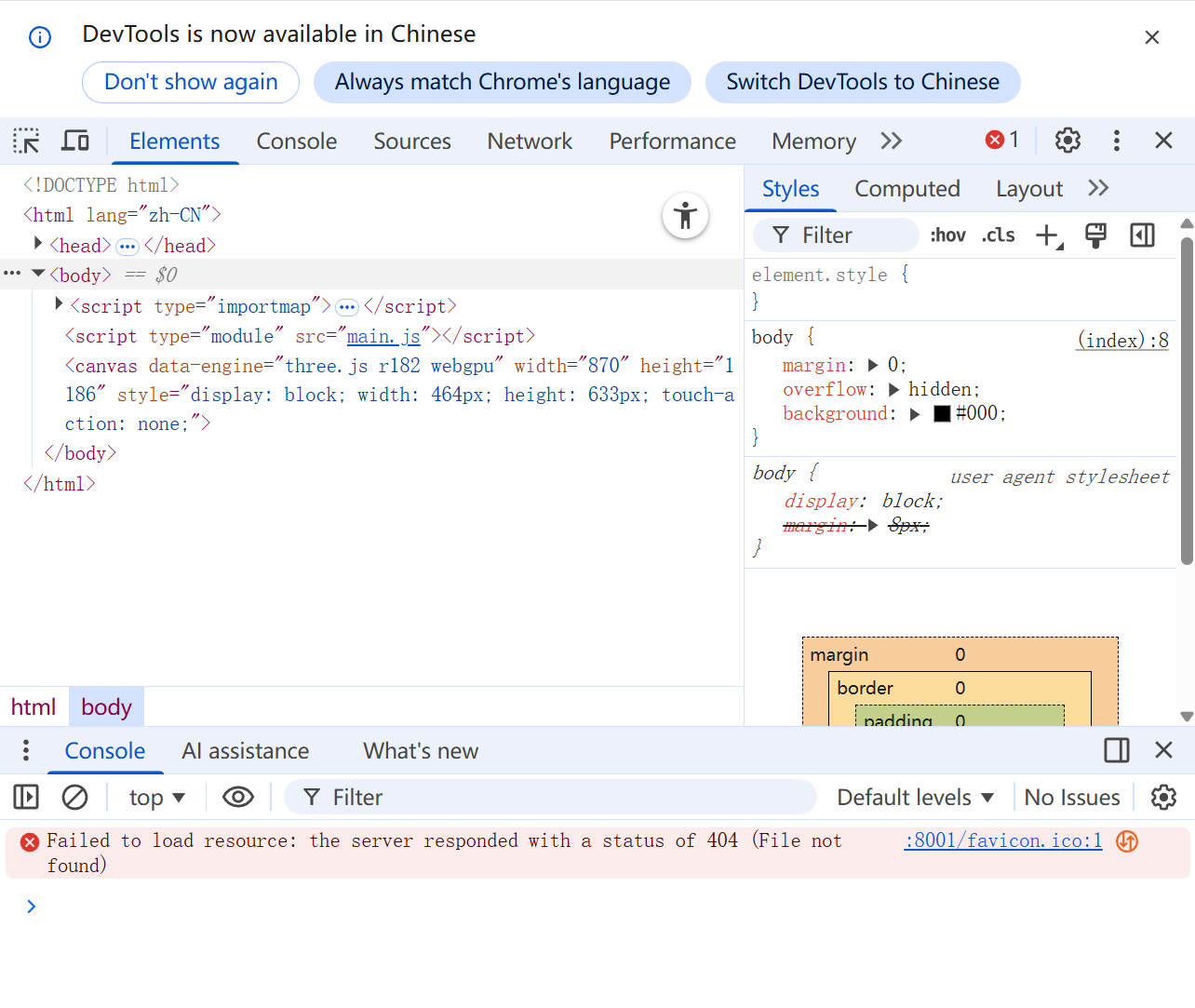Toggle the rendering emulations paintbrush icon

click(x=1096, y=235)
